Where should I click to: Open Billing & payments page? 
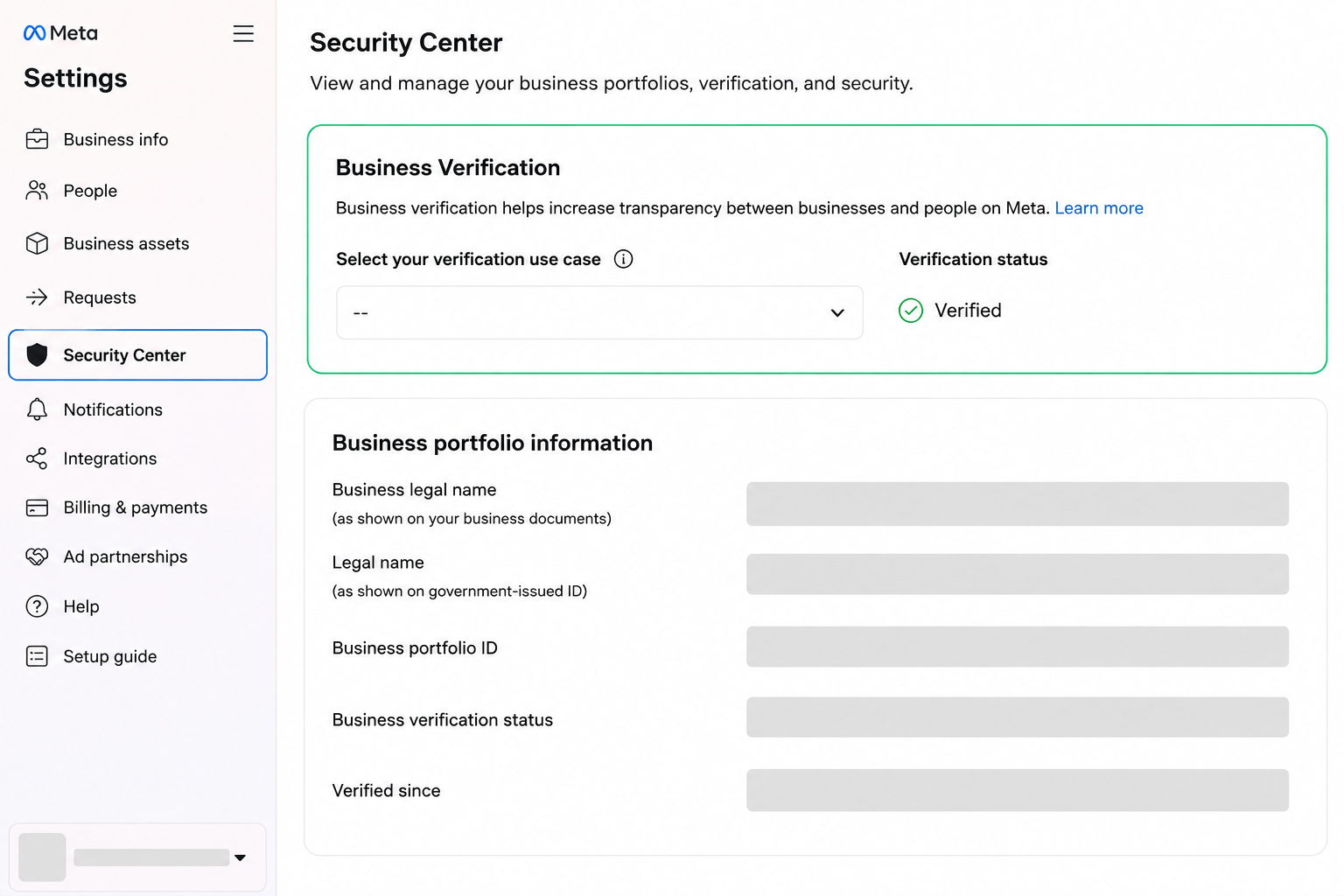[x=137, y=507]
